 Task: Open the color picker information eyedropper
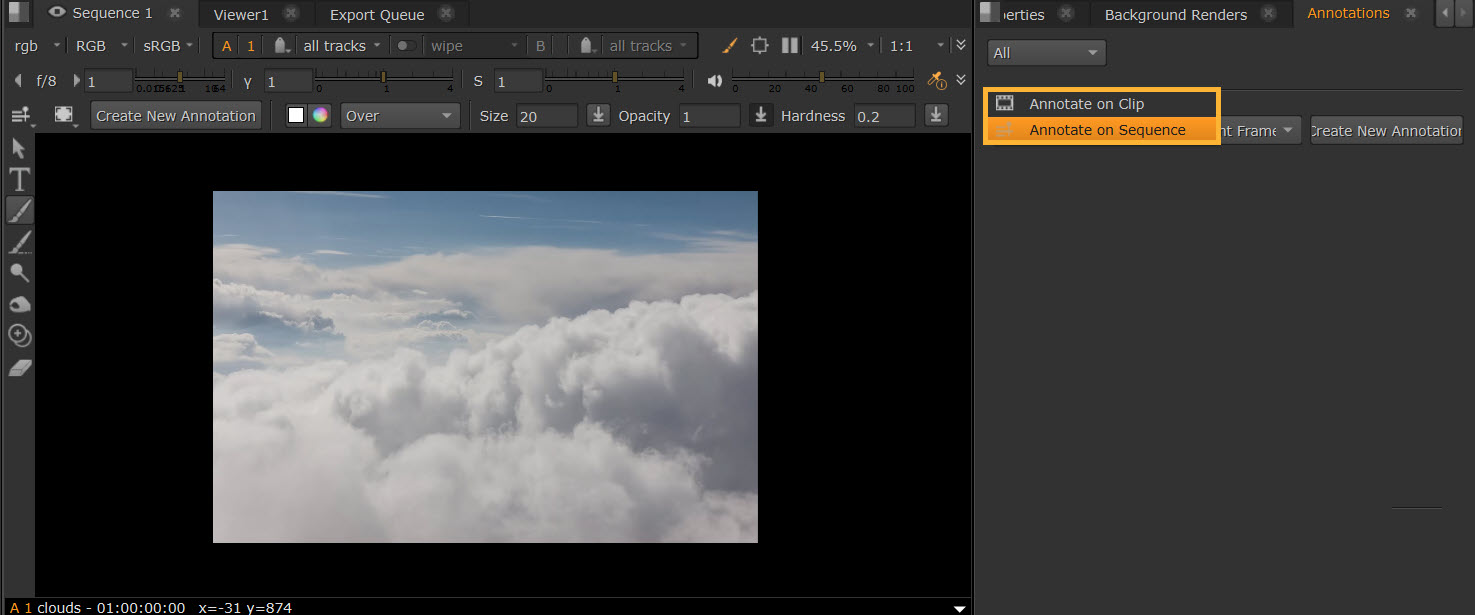point(936,80)
